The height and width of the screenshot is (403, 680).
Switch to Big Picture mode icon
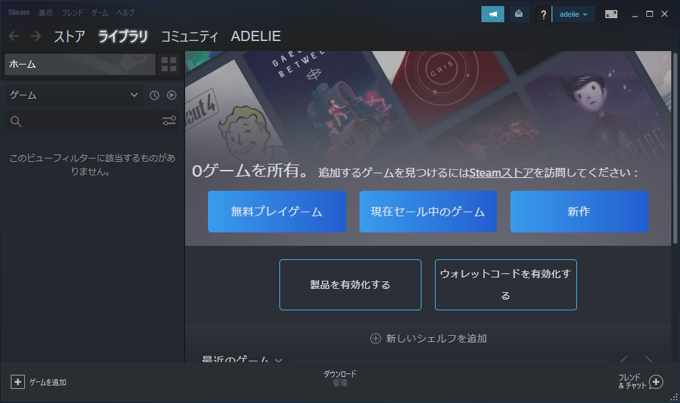pos(611,14)
